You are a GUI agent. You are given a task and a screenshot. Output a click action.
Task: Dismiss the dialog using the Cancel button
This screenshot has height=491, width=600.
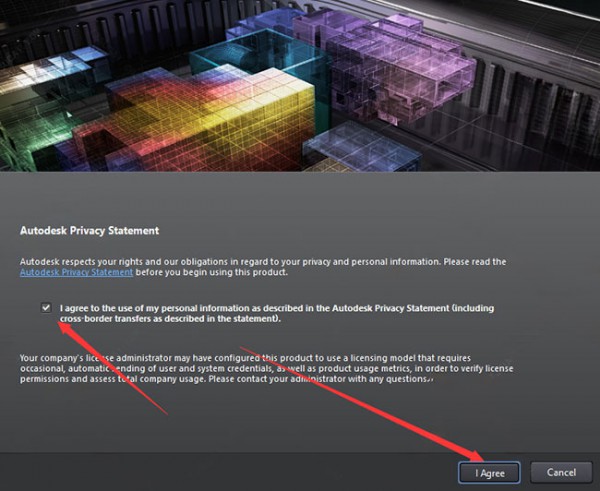pyautogui.click(x=561, y=472)
